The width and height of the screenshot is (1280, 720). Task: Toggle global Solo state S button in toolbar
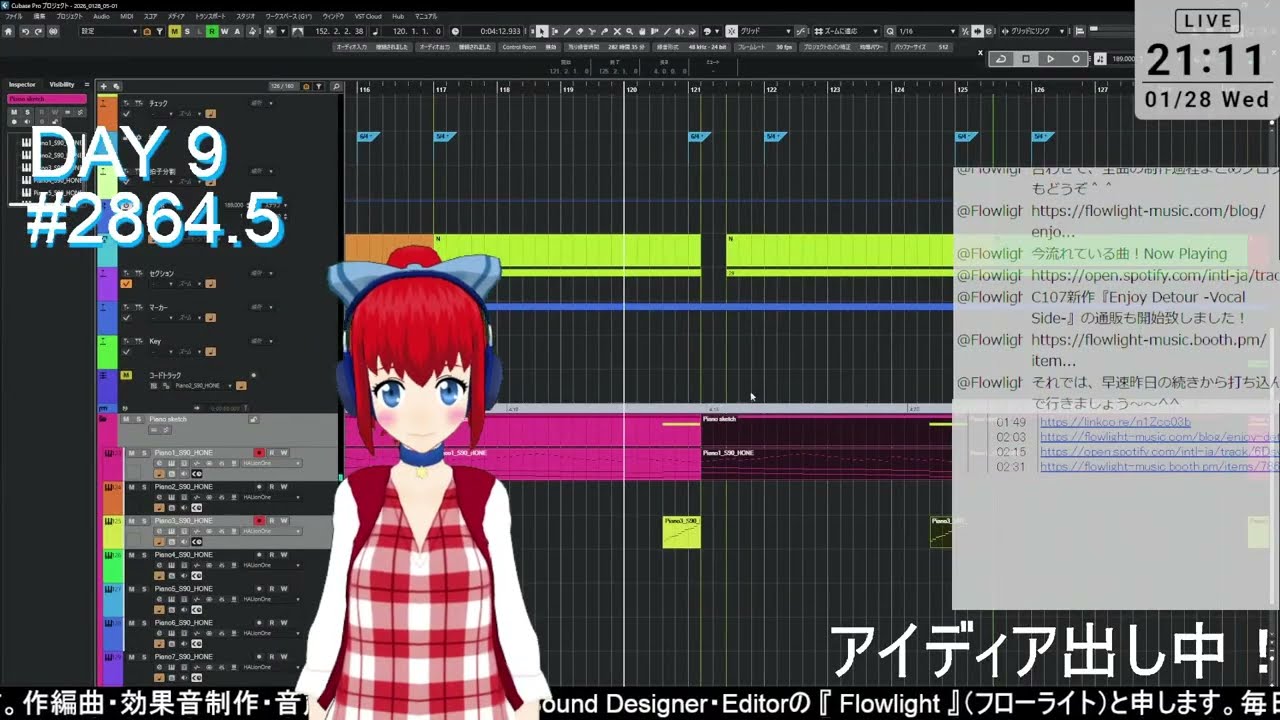click(x=187, y=31)
